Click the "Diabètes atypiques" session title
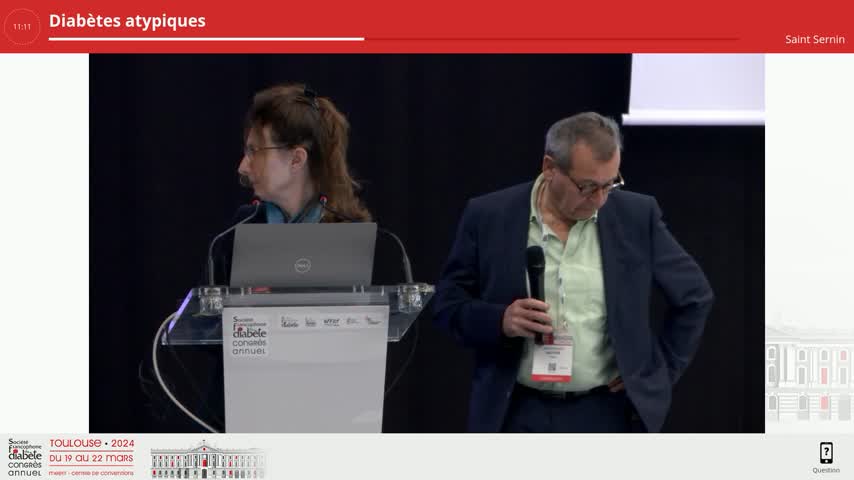 point(127,21)
